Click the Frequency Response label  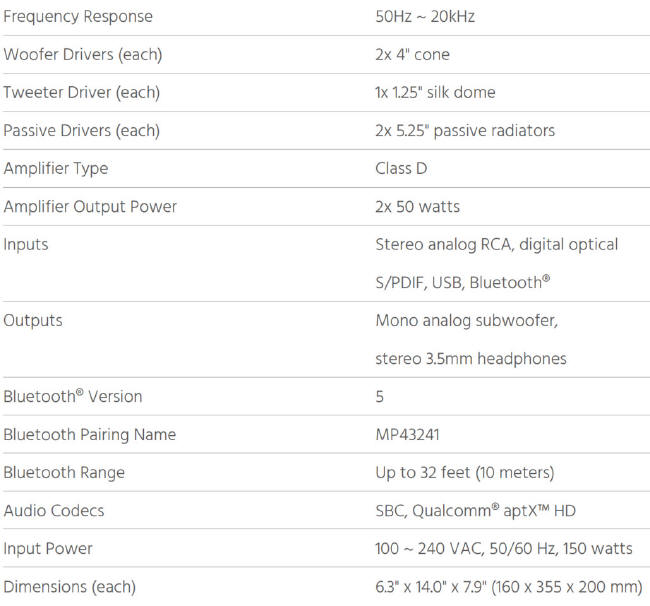pos(78,17)
